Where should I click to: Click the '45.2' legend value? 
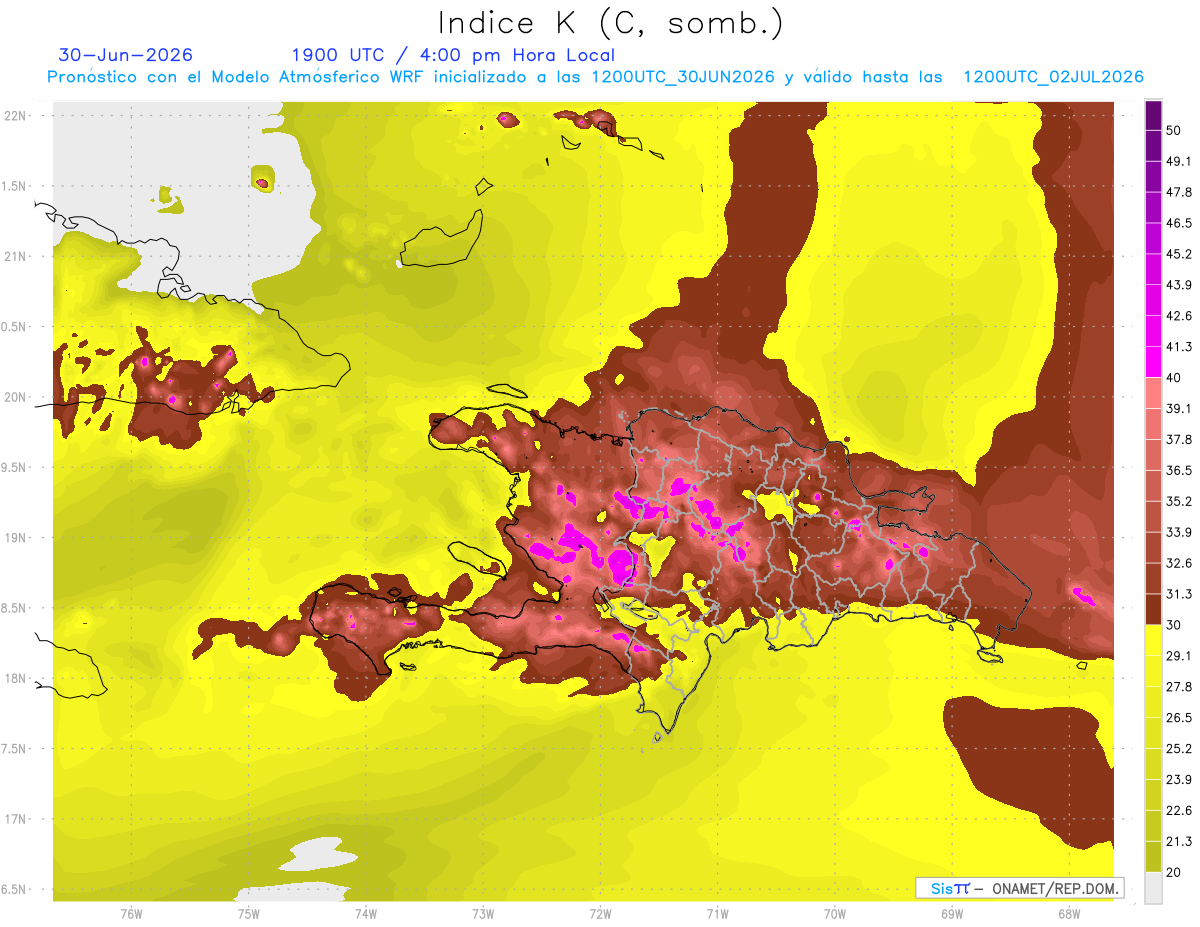[1179, 254]
